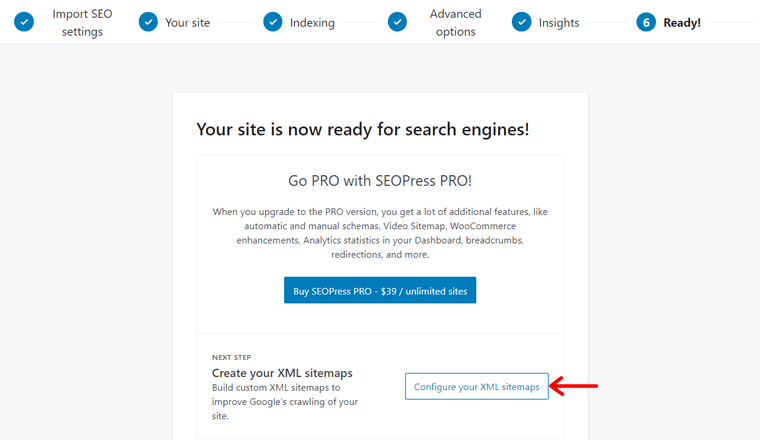Buy SEOPress PRO for $39 button
The image size is (760, 440).
380,290
